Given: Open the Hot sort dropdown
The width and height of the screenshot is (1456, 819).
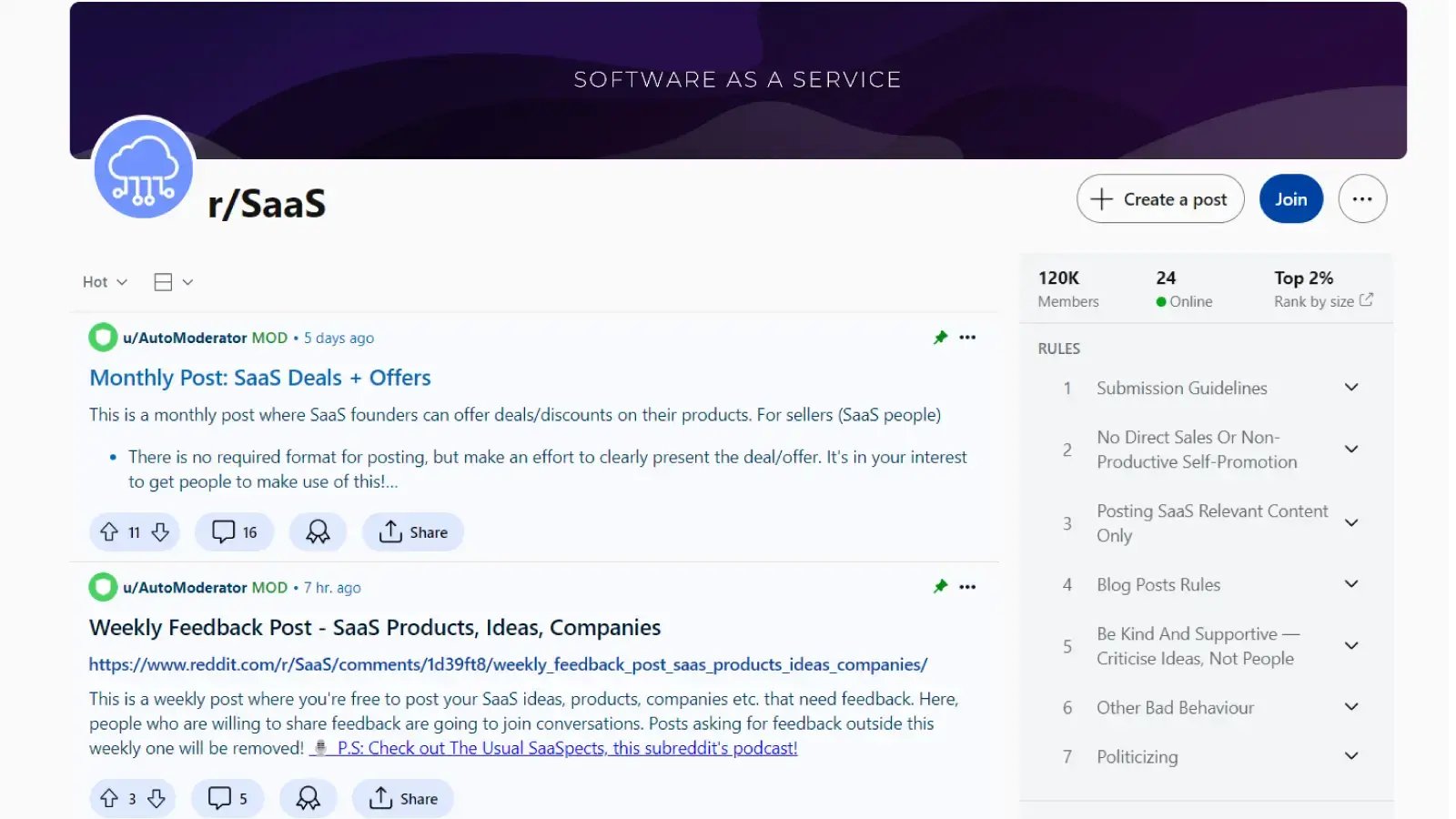Looking at the screenshot, I should 105,282.
